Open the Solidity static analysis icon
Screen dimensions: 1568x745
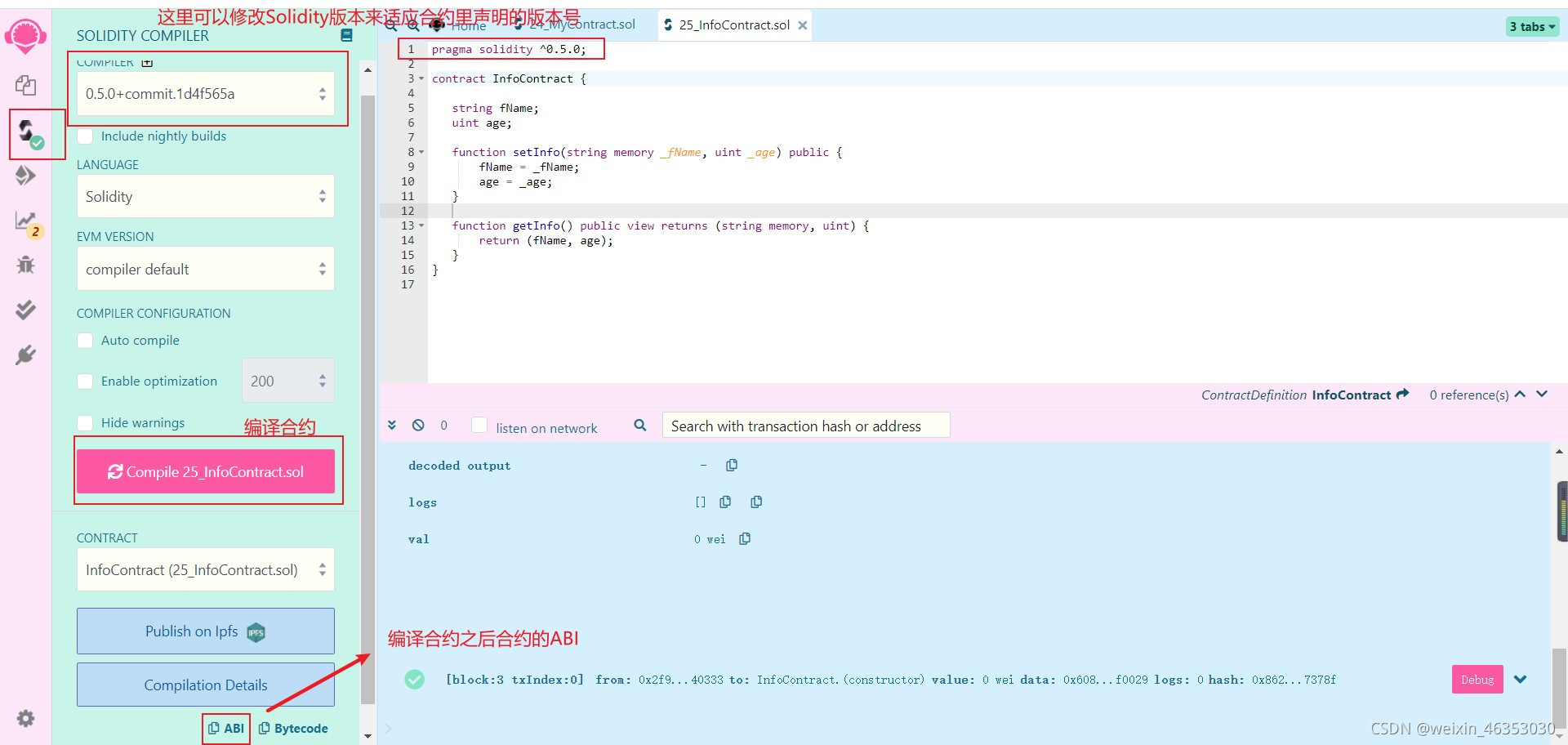pos(27,222)
